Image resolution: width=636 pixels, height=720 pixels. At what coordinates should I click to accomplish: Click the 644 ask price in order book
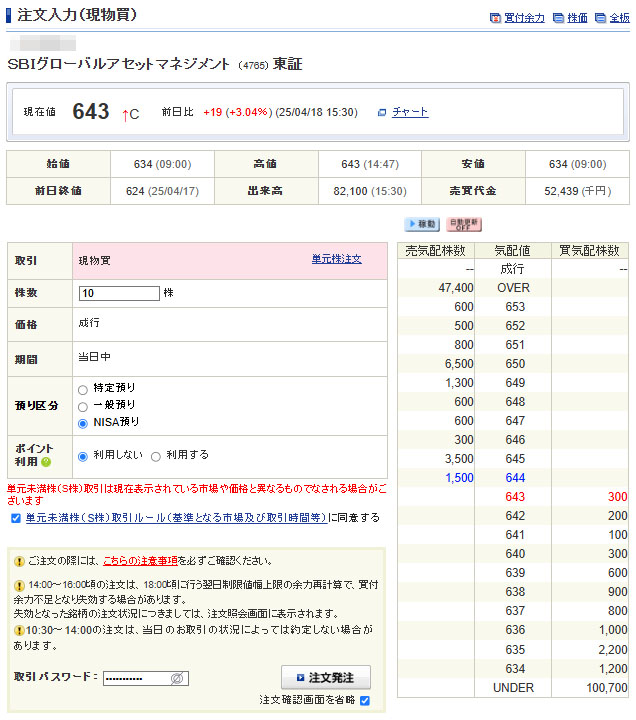514,478
